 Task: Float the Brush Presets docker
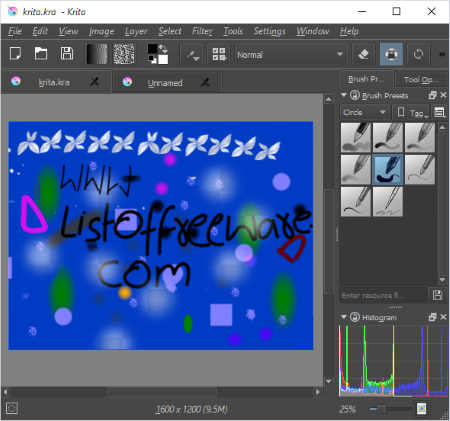pyautogui.click(x=432, y=95)
